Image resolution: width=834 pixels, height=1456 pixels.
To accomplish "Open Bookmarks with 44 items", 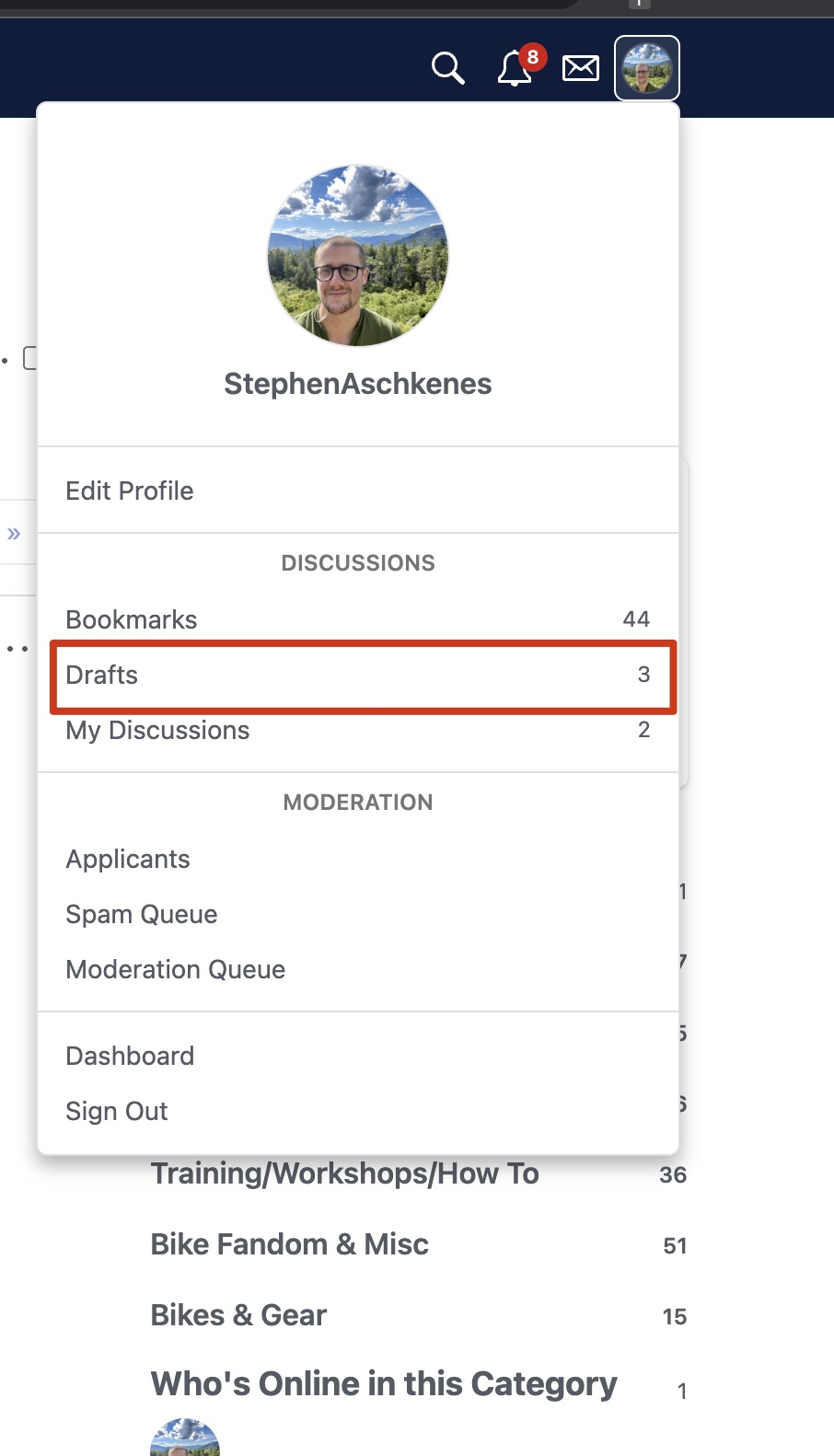I will [358, 619].
